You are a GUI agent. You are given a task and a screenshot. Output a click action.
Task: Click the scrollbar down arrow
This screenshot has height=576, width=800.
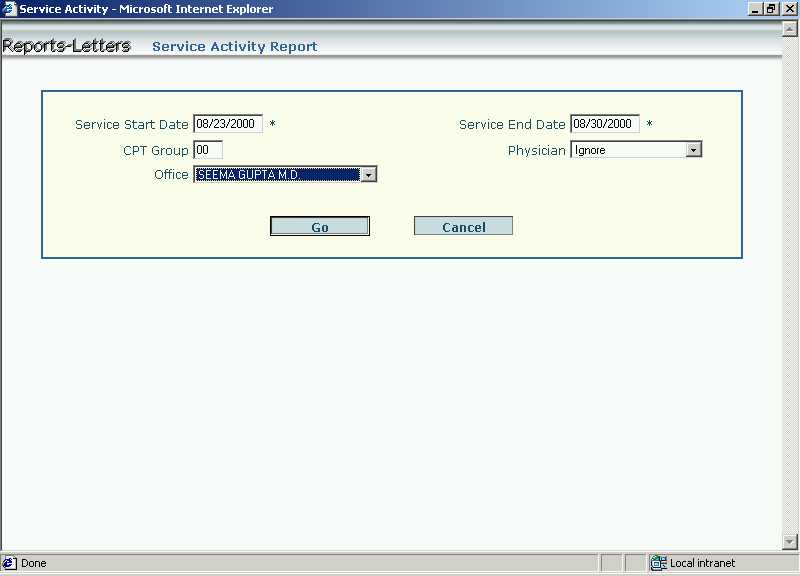[789, 541]
